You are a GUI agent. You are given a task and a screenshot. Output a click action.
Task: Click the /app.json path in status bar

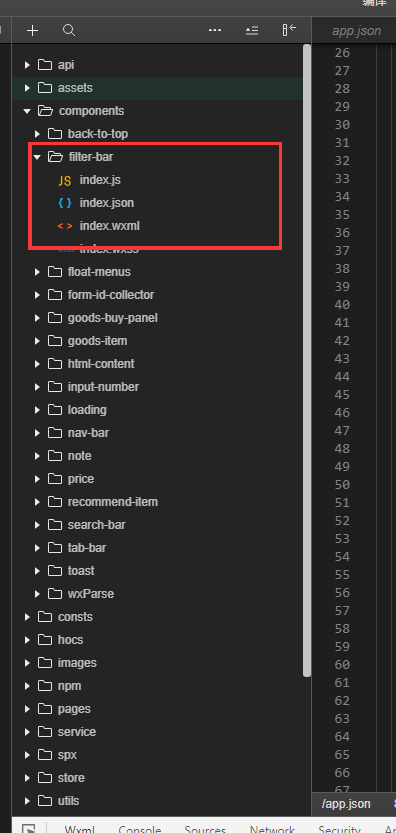point(346,804)
